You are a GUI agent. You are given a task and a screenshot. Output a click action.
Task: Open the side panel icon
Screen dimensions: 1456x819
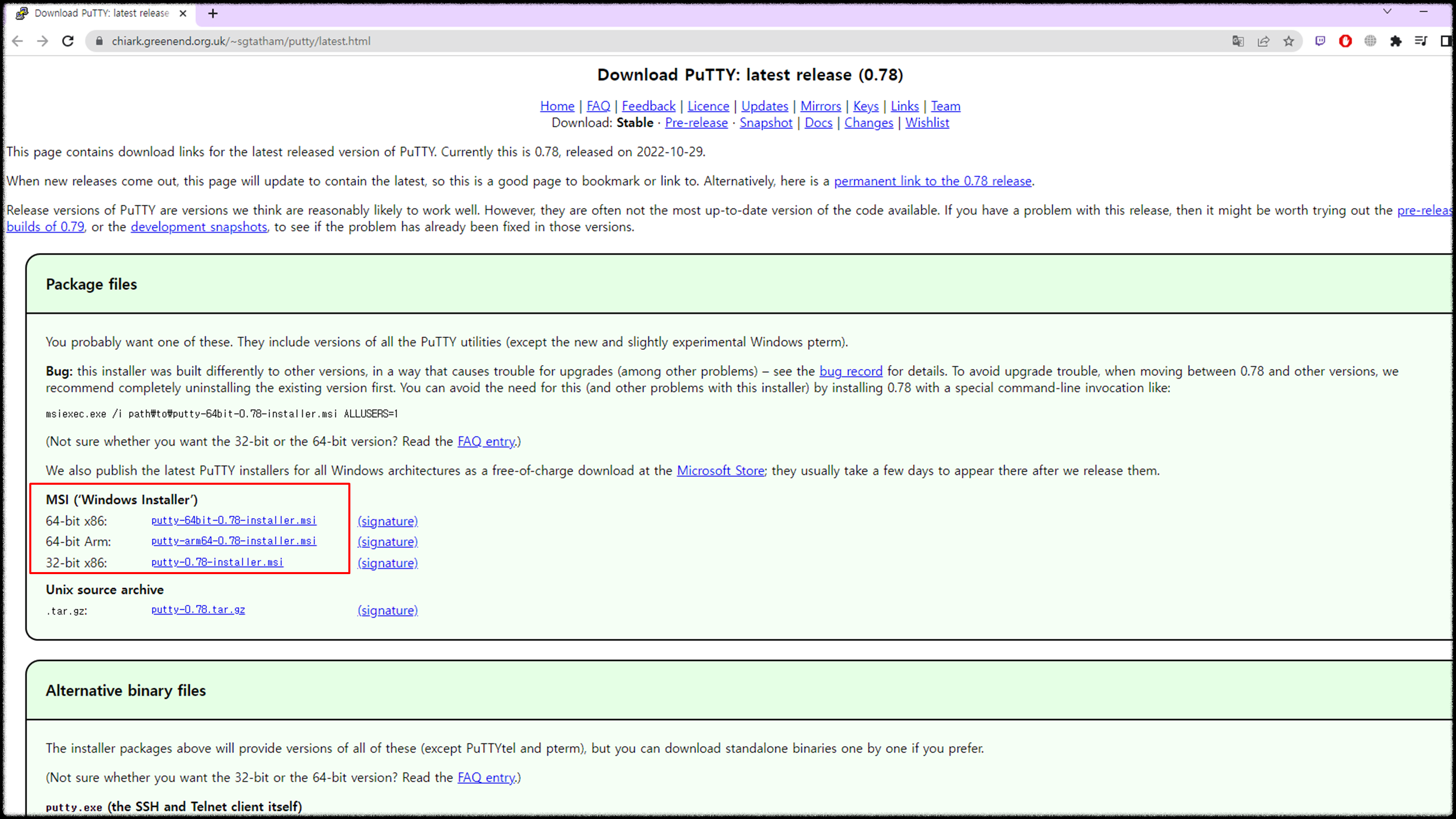click(x=1445, y=41)
